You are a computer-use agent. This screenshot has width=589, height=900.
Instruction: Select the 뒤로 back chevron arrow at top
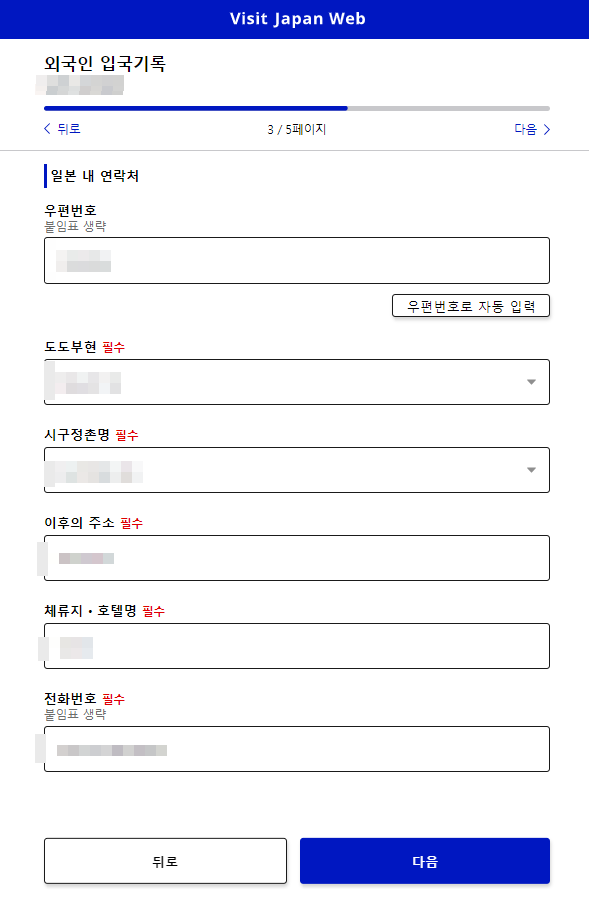tap(46, 128)
